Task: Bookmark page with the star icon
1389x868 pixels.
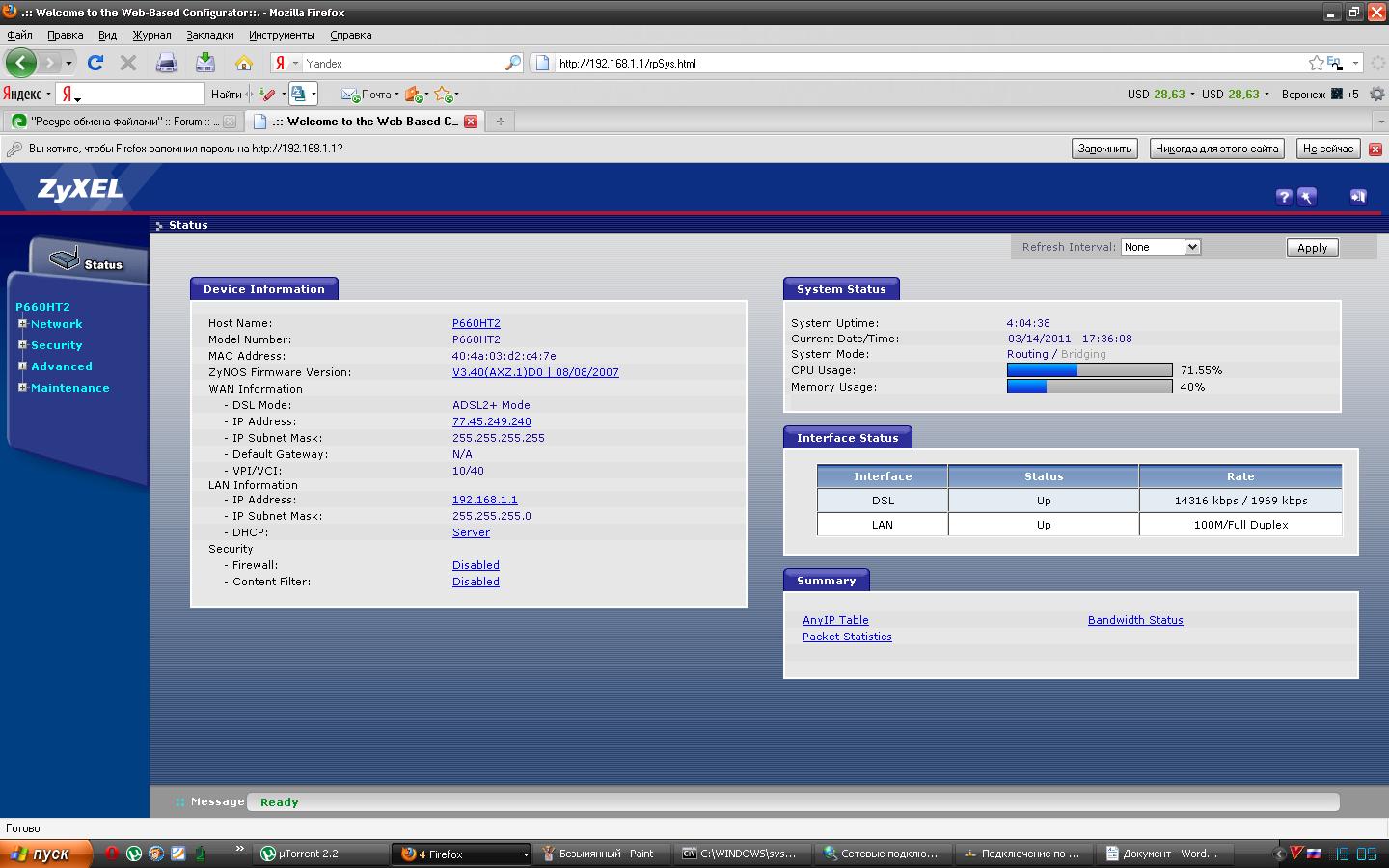Action: (x=1316, y=64)
